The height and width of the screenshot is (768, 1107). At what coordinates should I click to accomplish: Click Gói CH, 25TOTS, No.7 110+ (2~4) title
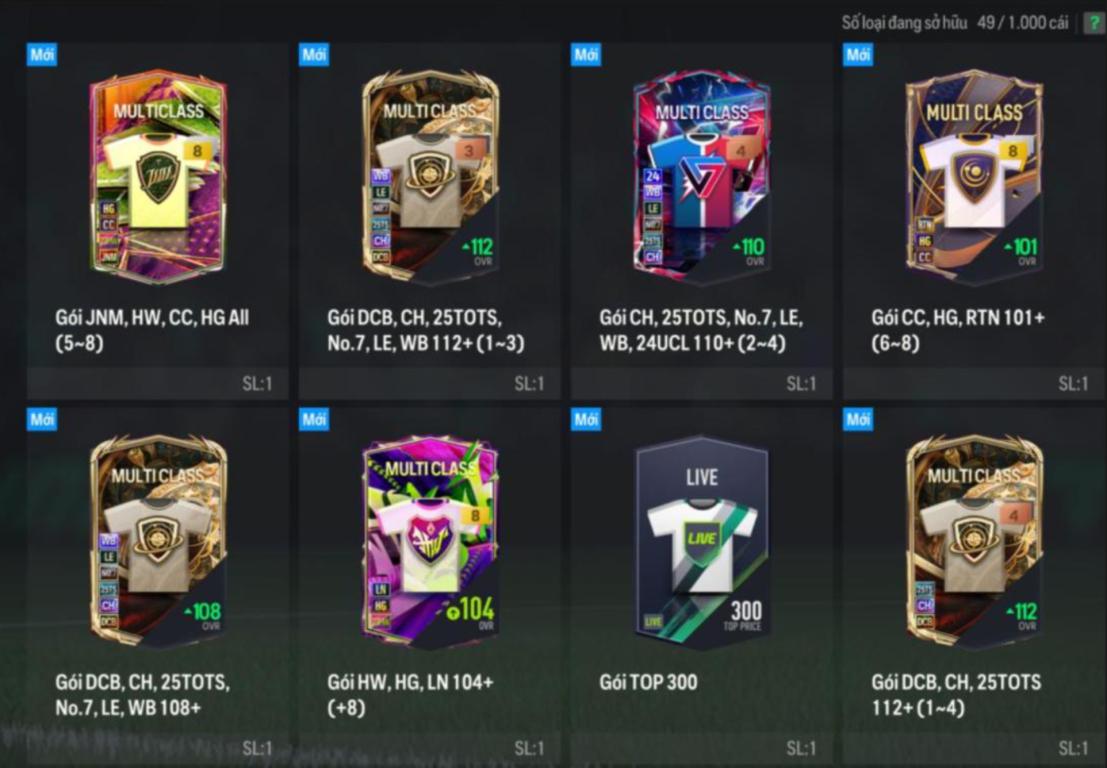click(701, 330)
